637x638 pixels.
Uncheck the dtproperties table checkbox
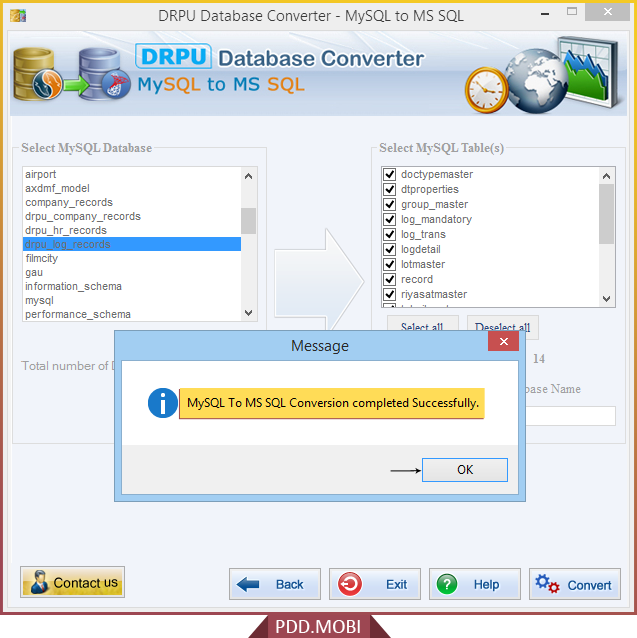[390, 189]
